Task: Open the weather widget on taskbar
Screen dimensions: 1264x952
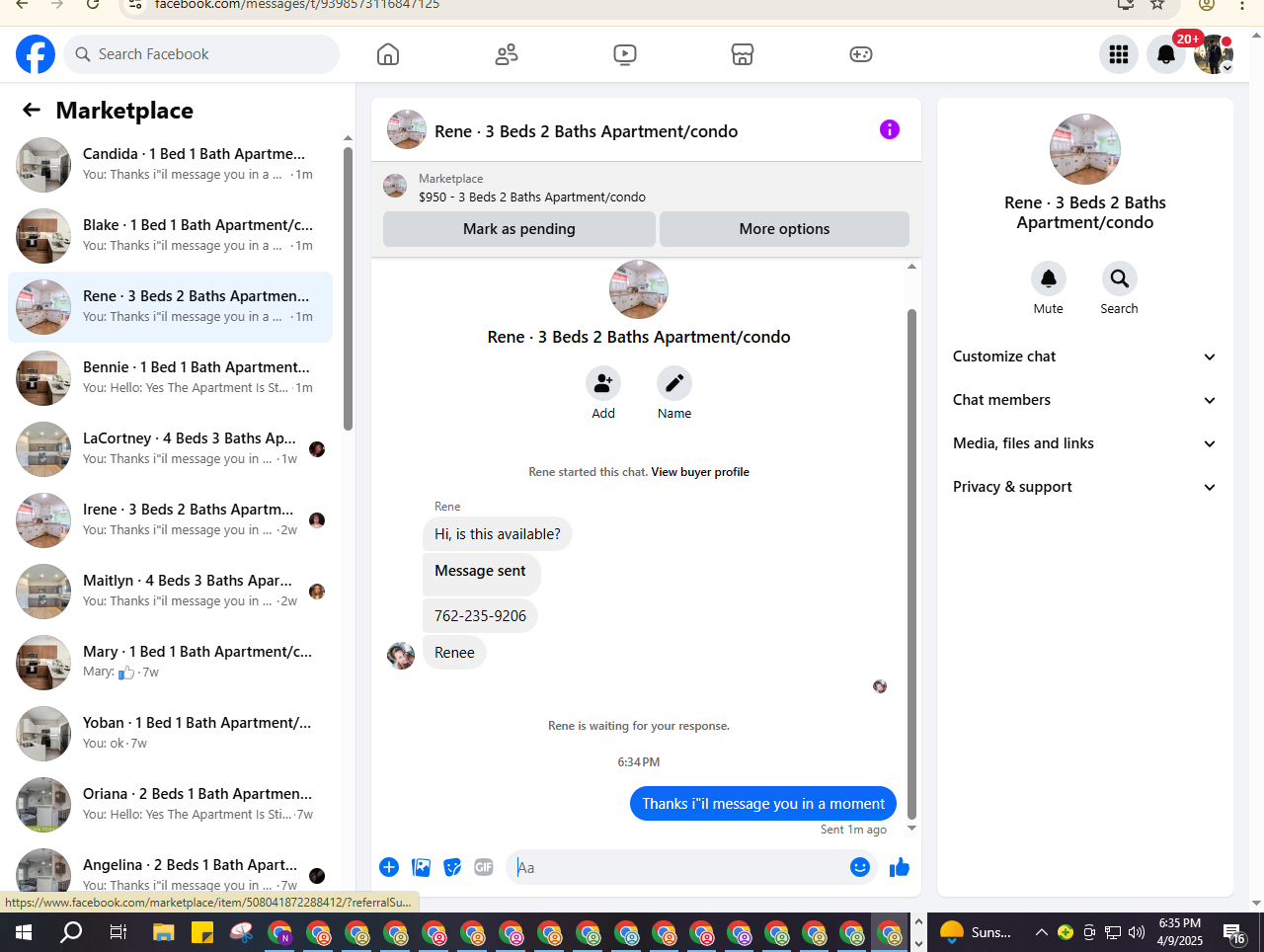Action: coord(976,932)
